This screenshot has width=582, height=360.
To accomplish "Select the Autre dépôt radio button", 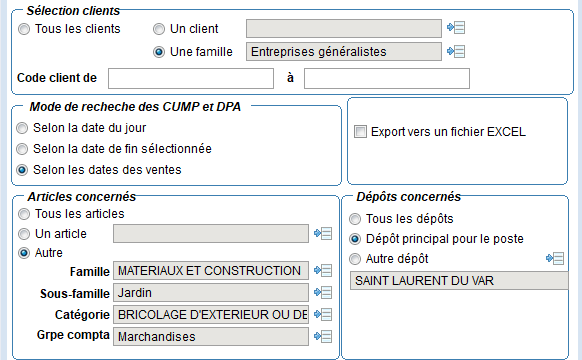I will [355, 259].
